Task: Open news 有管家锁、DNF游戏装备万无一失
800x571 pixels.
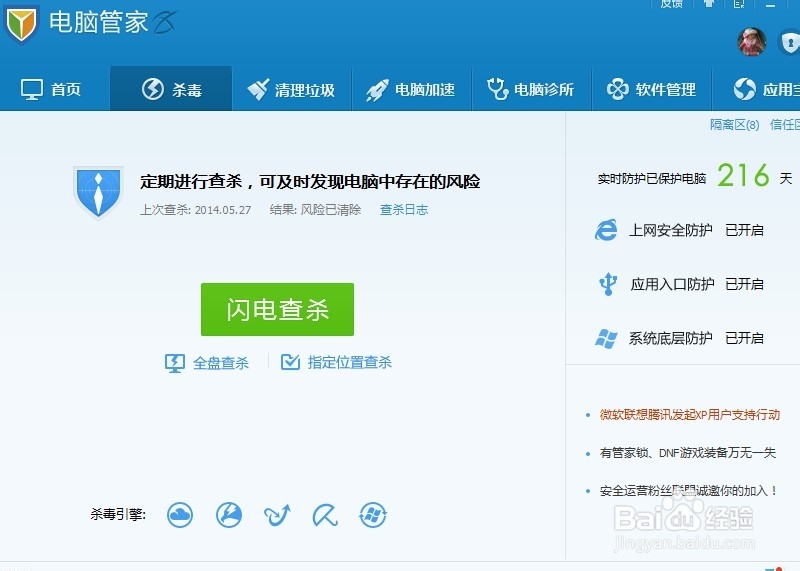Action: (x=688, y=453)
